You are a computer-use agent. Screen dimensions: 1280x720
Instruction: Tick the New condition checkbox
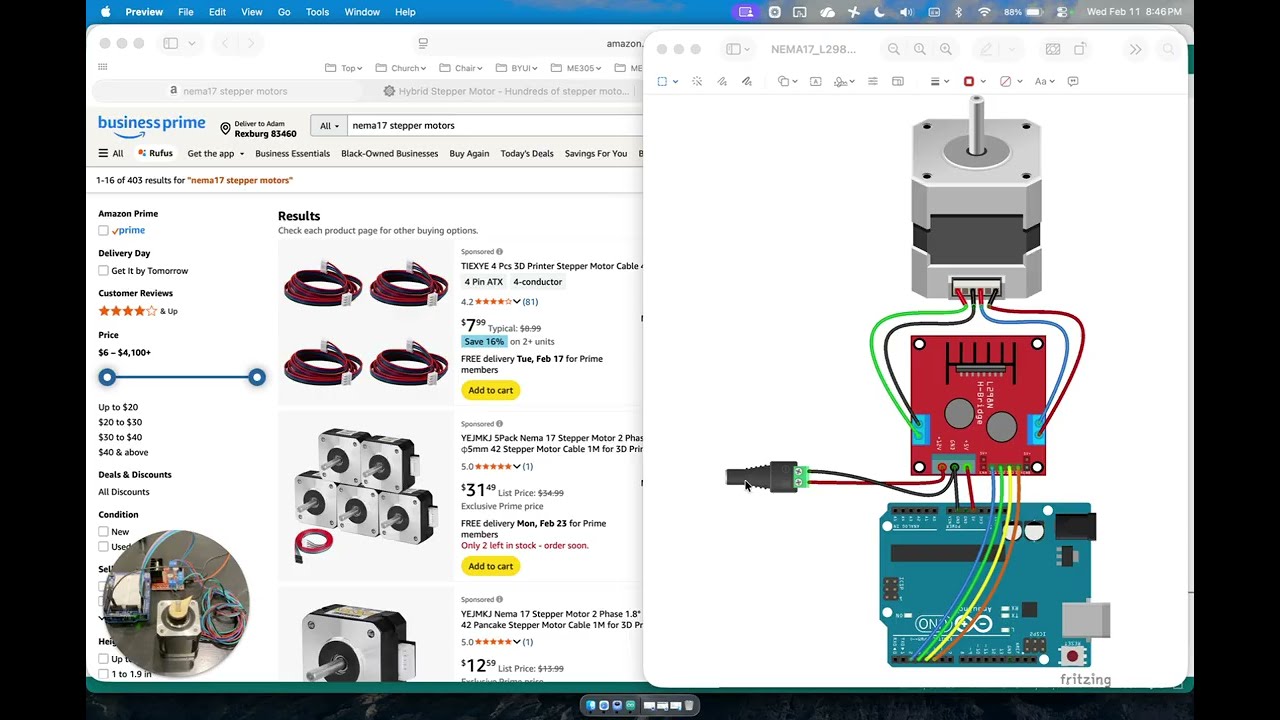click(x=103, y=532)
